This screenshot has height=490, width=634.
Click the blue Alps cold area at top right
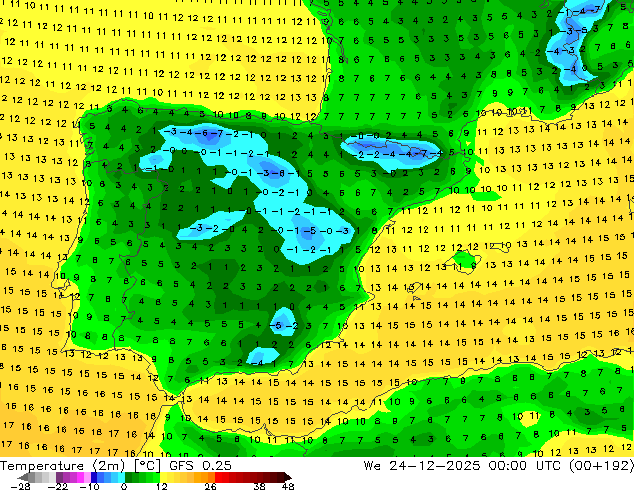point(573,44)
